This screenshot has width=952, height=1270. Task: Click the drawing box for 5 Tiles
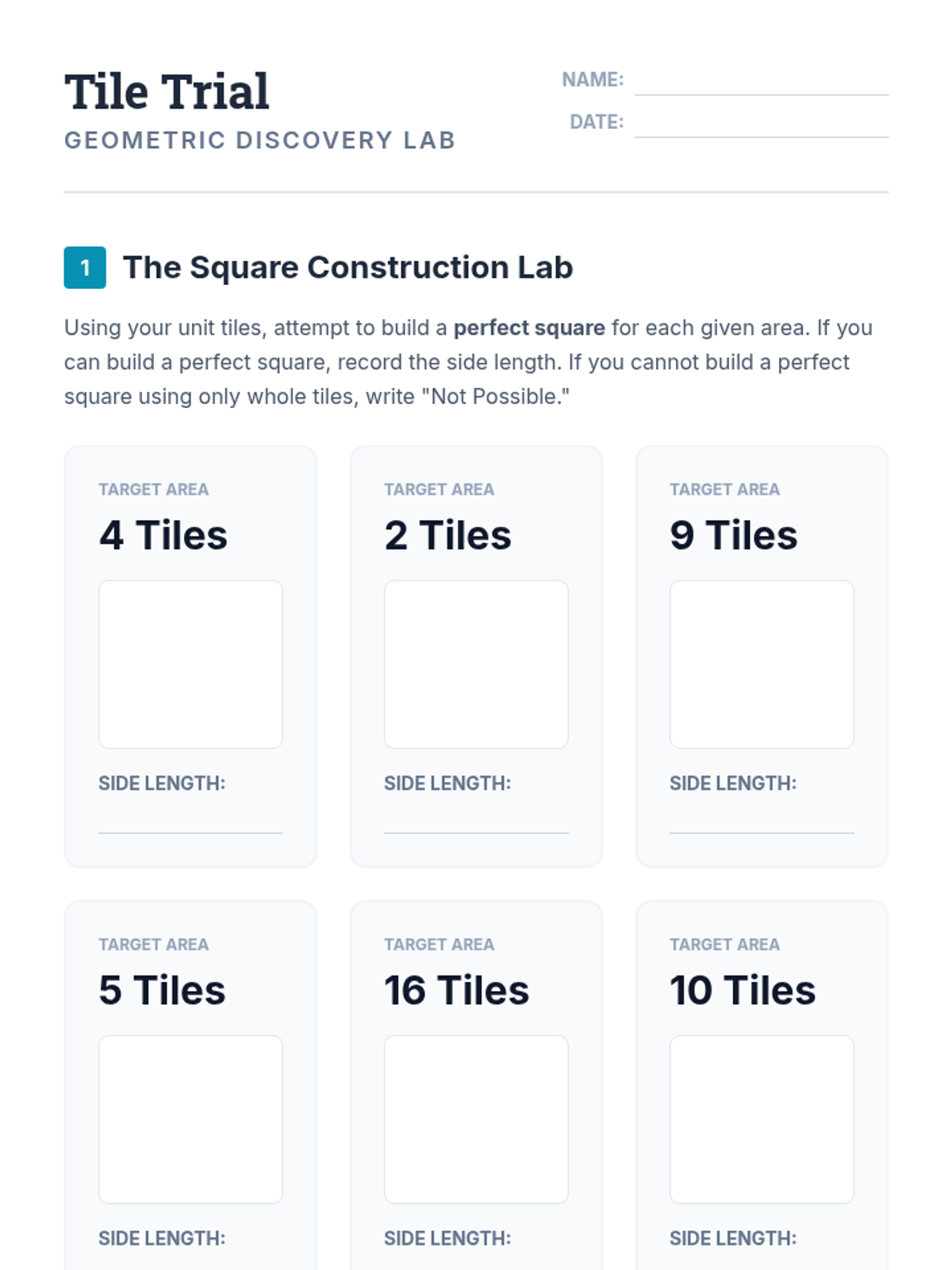pos(190,1118)
